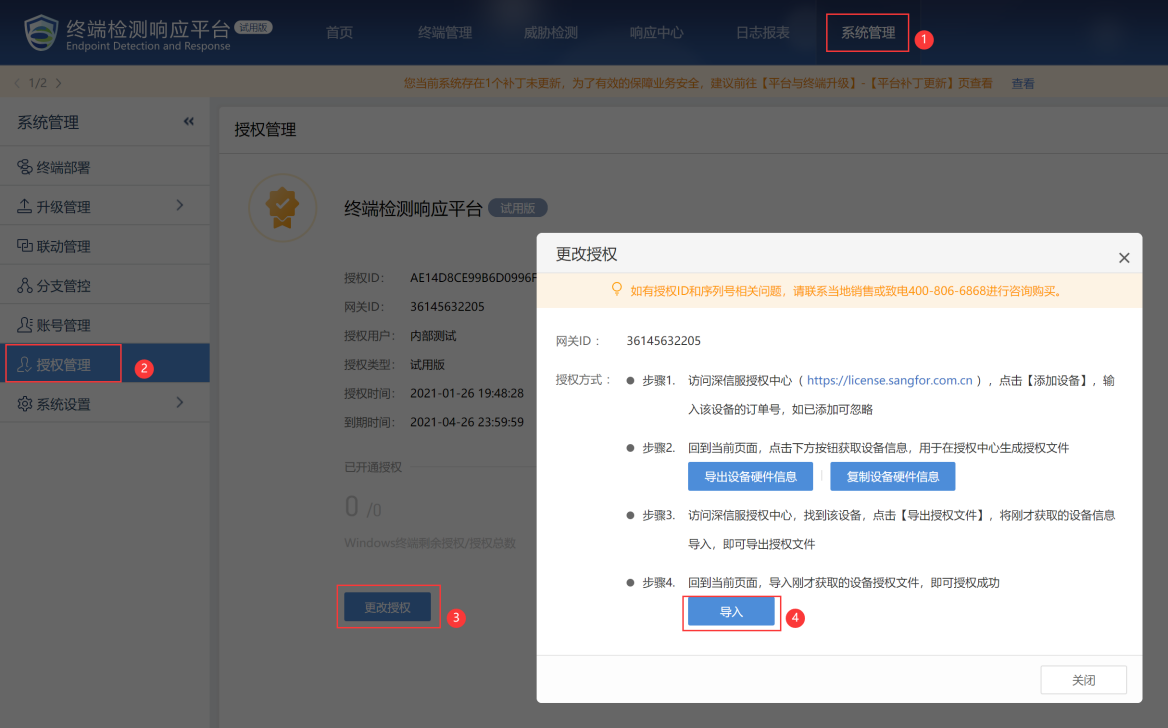Viewport: 1168px width, 728px height.
Task: Collapse the 系统管理 sidebar with double-arrow icon
Action: [188, 121]
